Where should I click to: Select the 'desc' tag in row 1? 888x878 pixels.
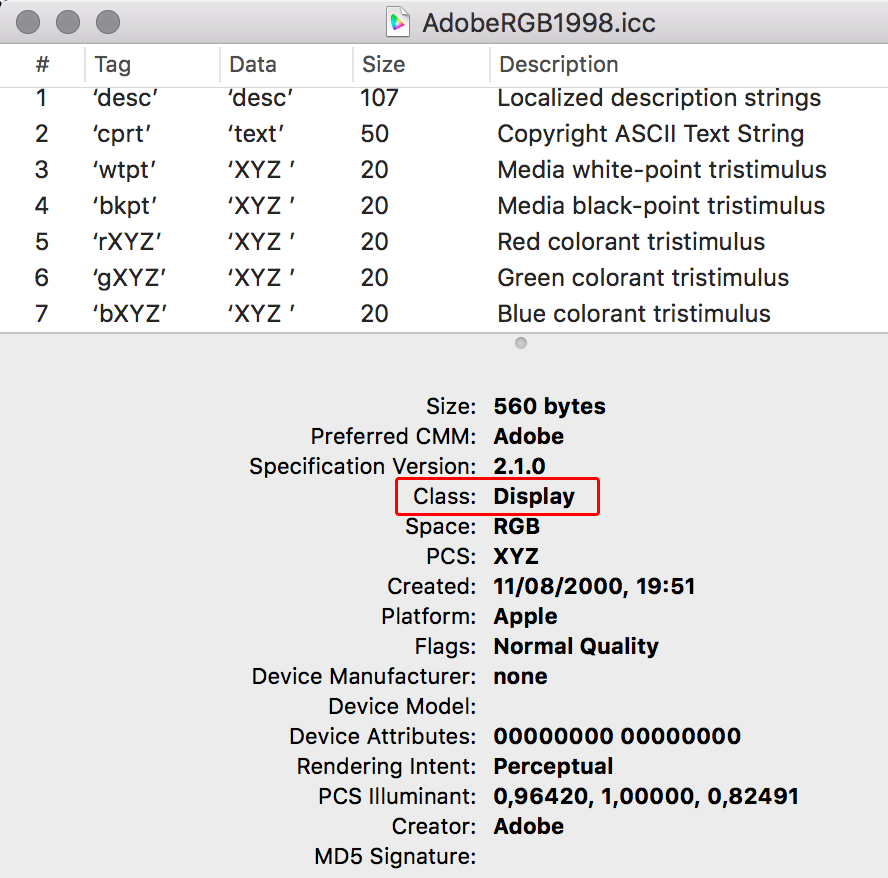coord(125,98)
